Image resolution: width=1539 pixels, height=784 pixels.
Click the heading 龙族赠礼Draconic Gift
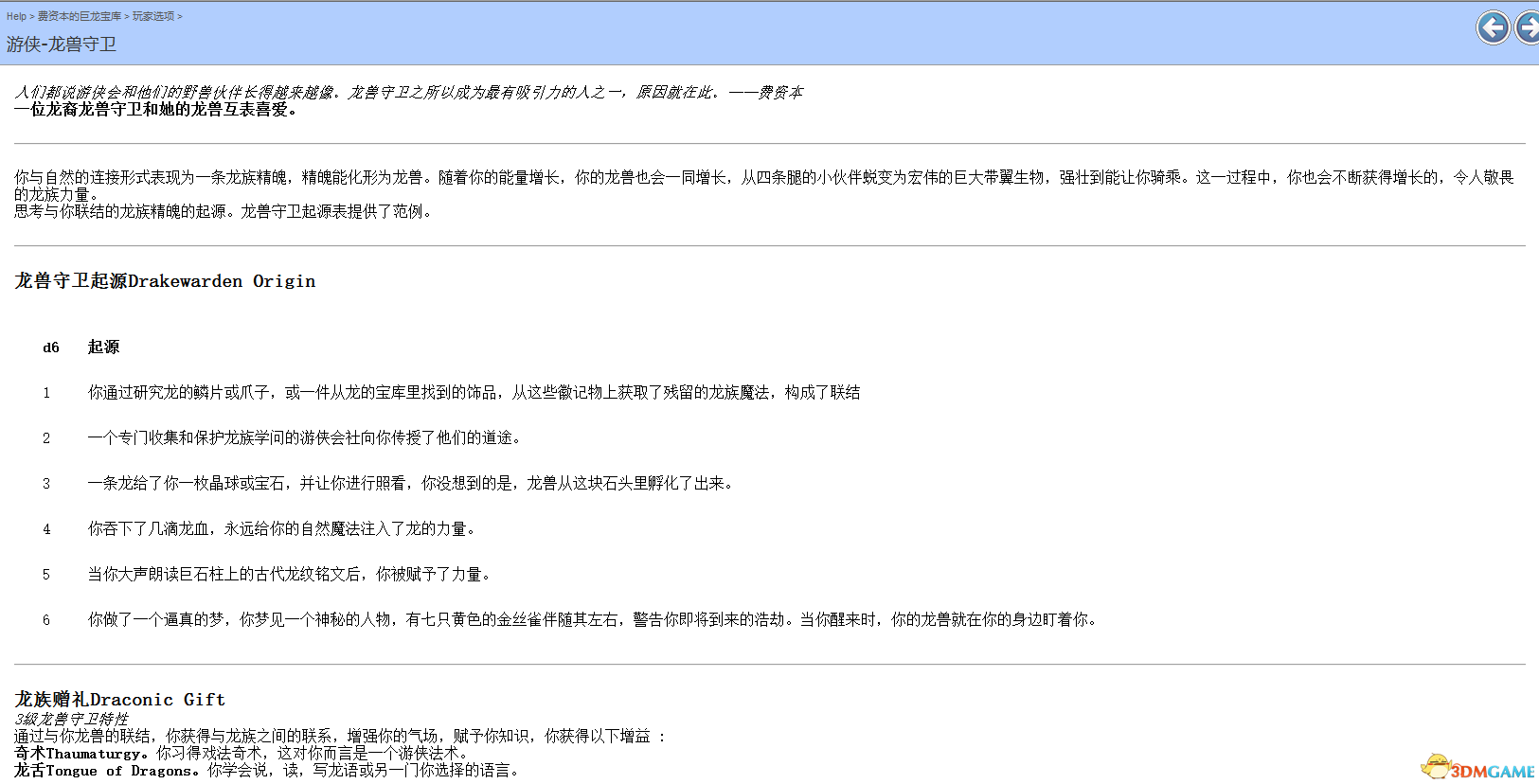[x=120, y=700]
